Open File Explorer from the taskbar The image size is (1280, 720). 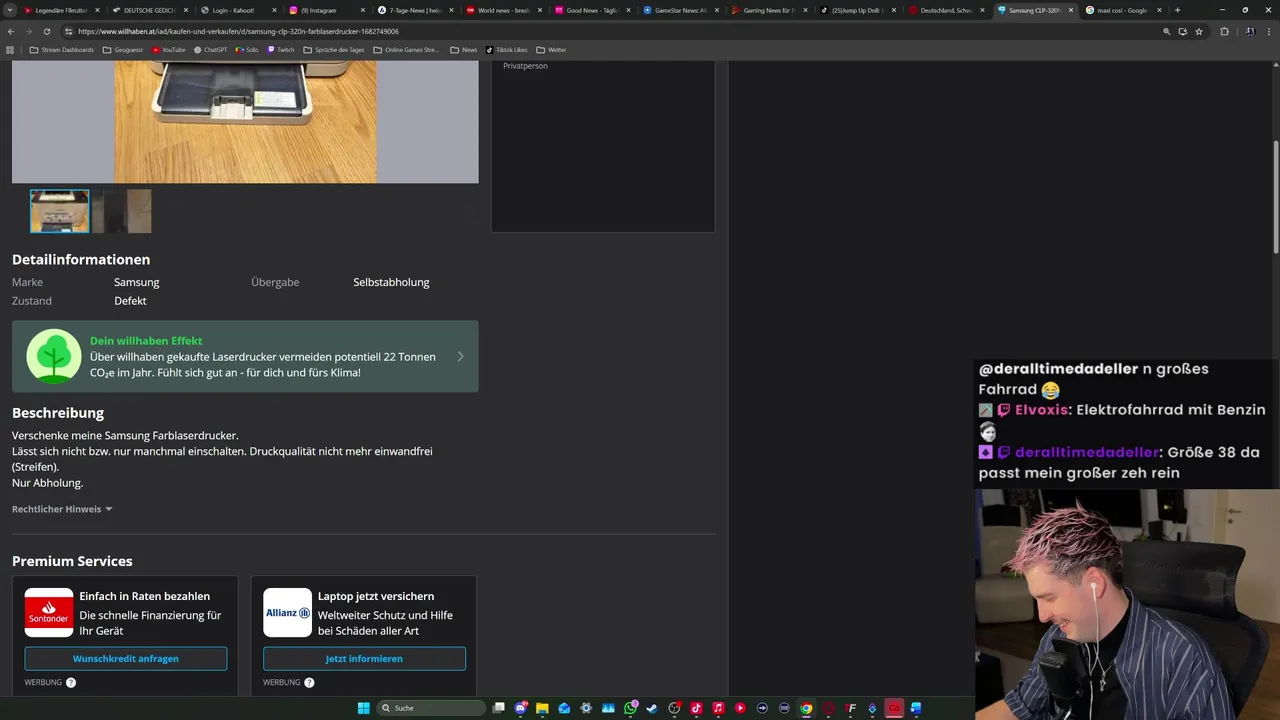pyautogui.click(x=543, y=708)
